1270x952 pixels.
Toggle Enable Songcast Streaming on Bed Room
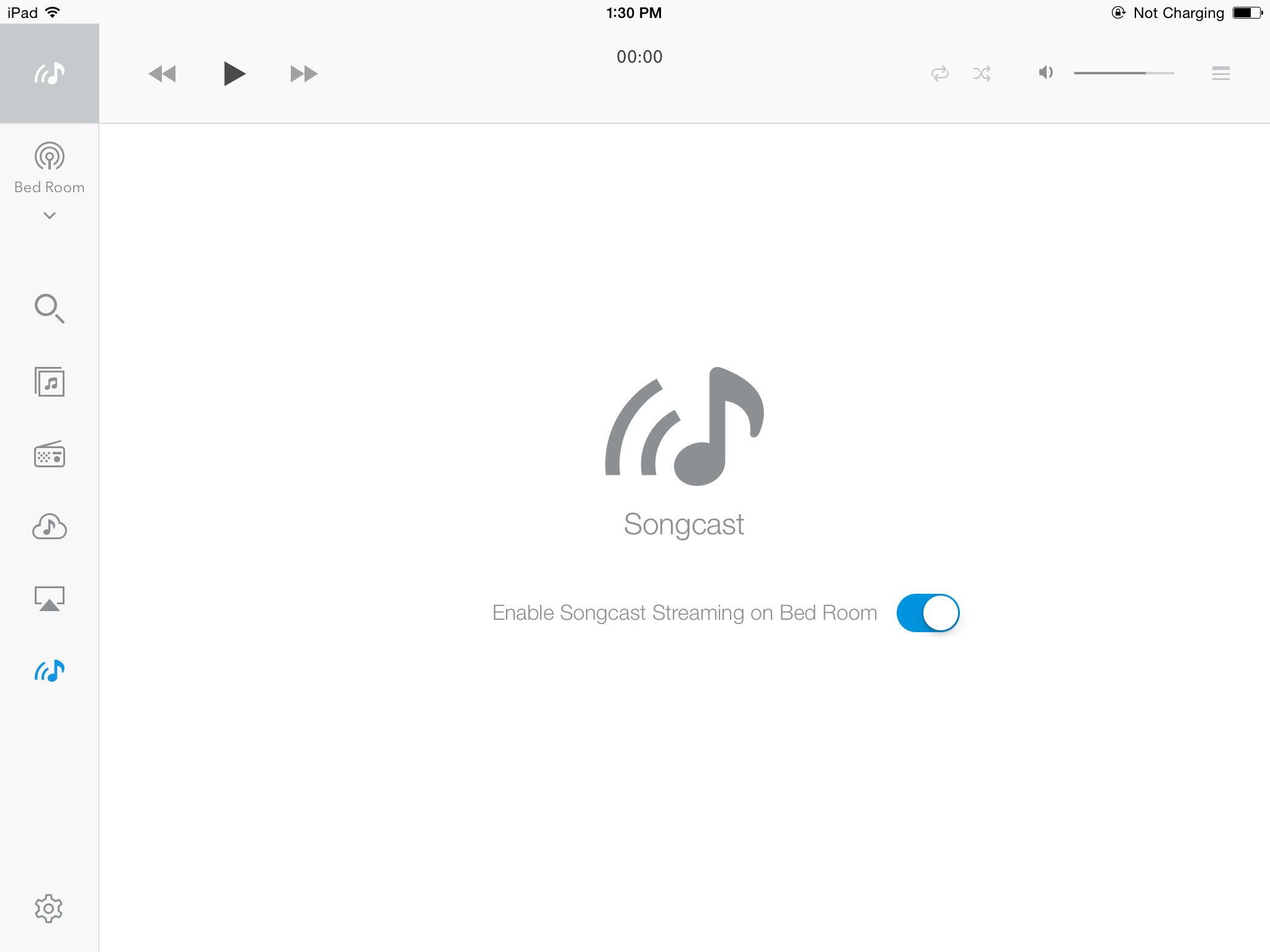tap(925, 613)
